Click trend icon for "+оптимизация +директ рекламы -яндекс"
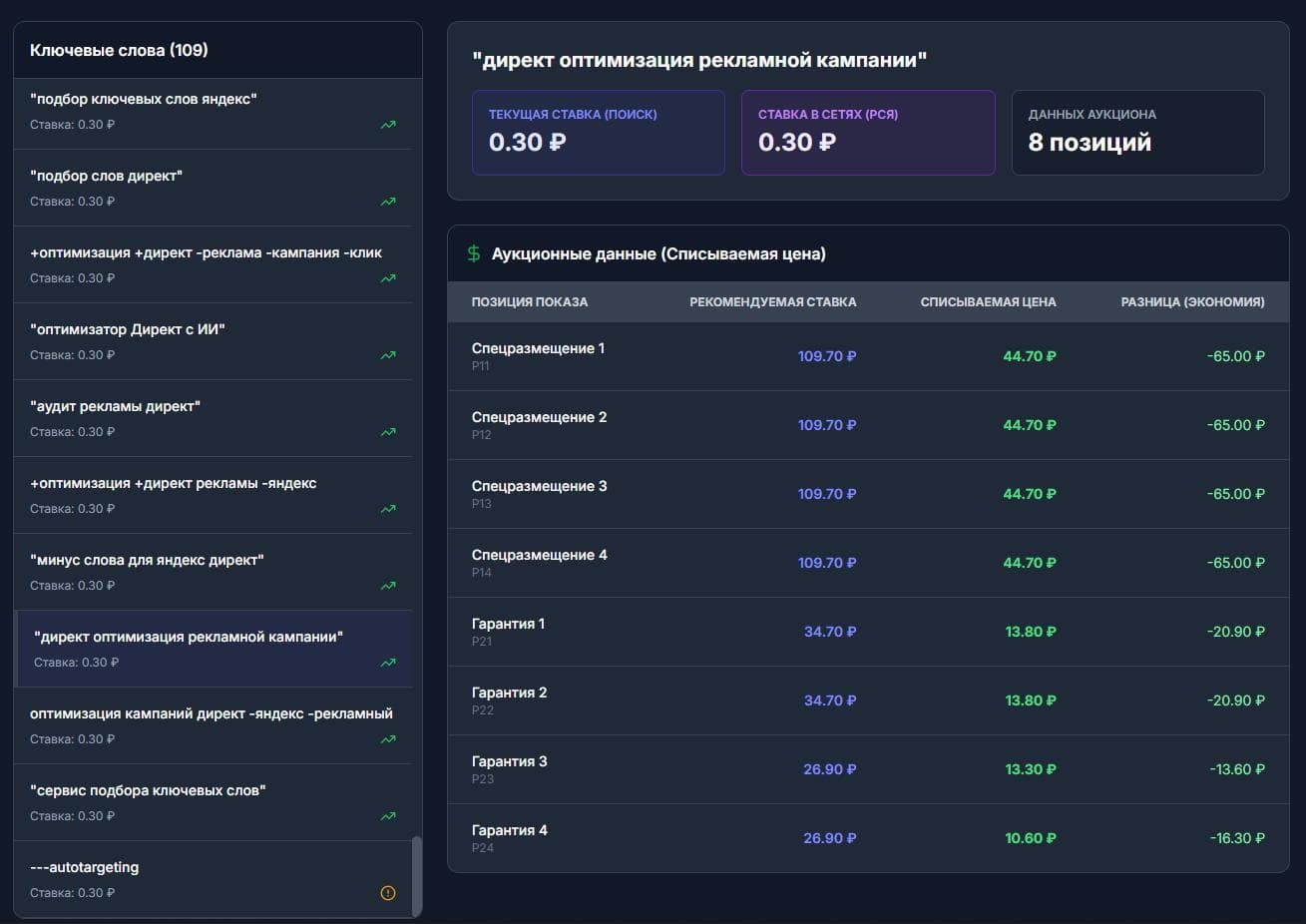Screen dimensions: 1306x924 tap(388, 509)
